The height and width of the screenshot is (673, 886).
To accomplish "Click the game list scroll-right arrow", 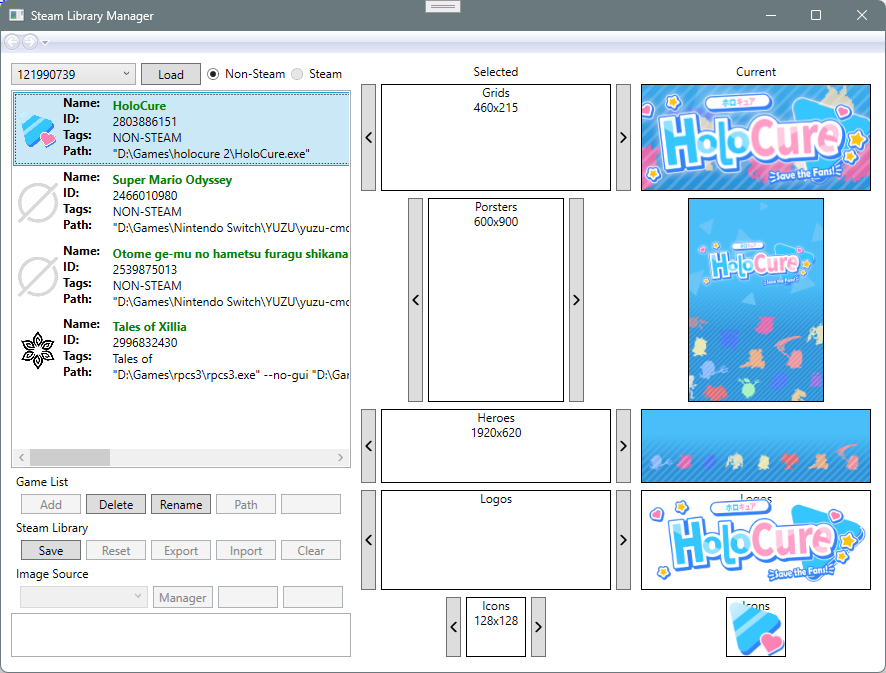I will tap(340, 457).
